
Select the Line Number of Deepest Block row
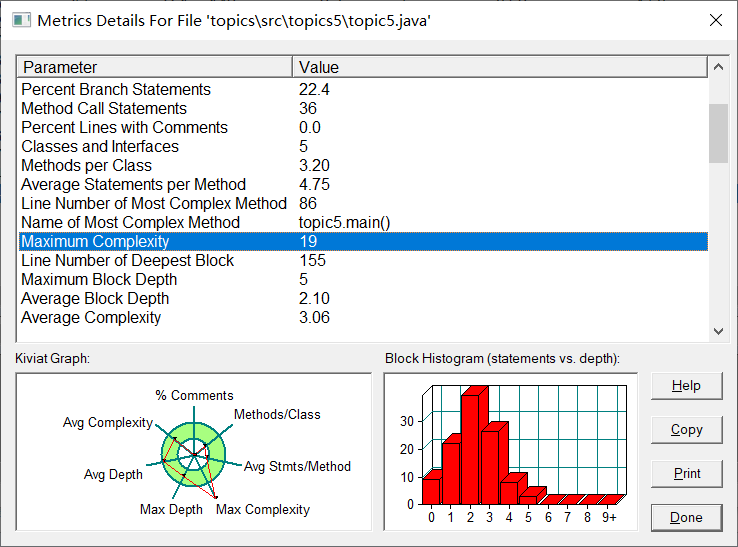[362, 260]
